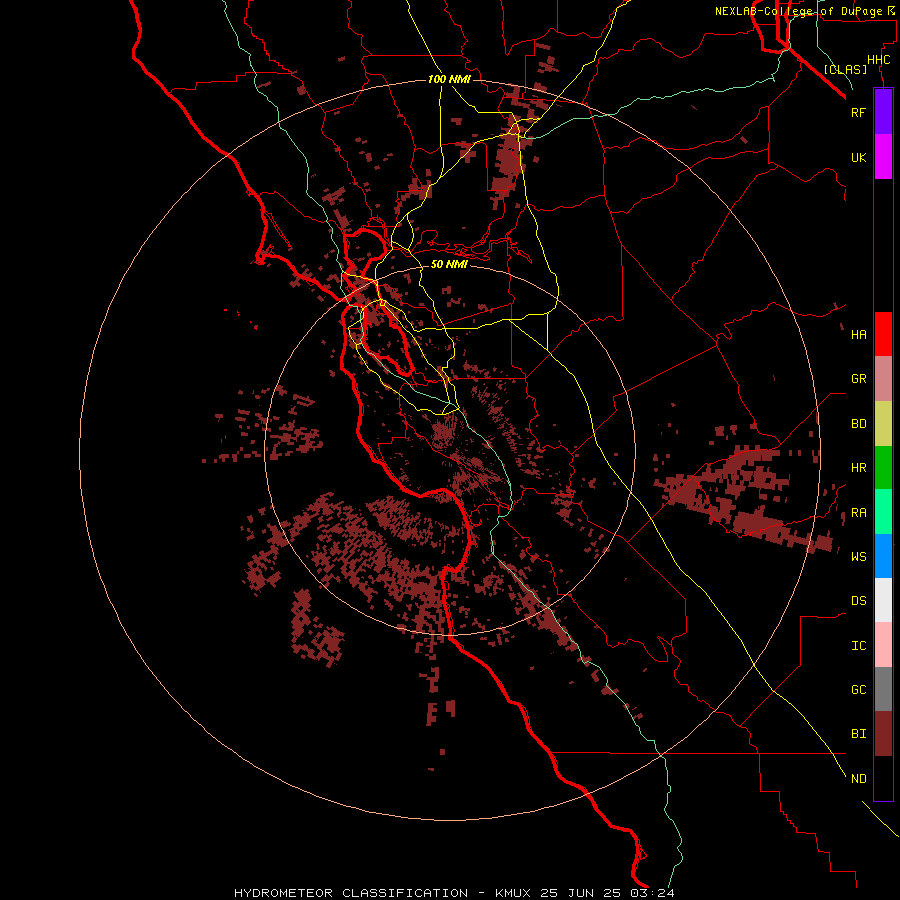Click the 'HYDROMETEOR CLASSIFICATION - KMUX' title text

(384, 893)
